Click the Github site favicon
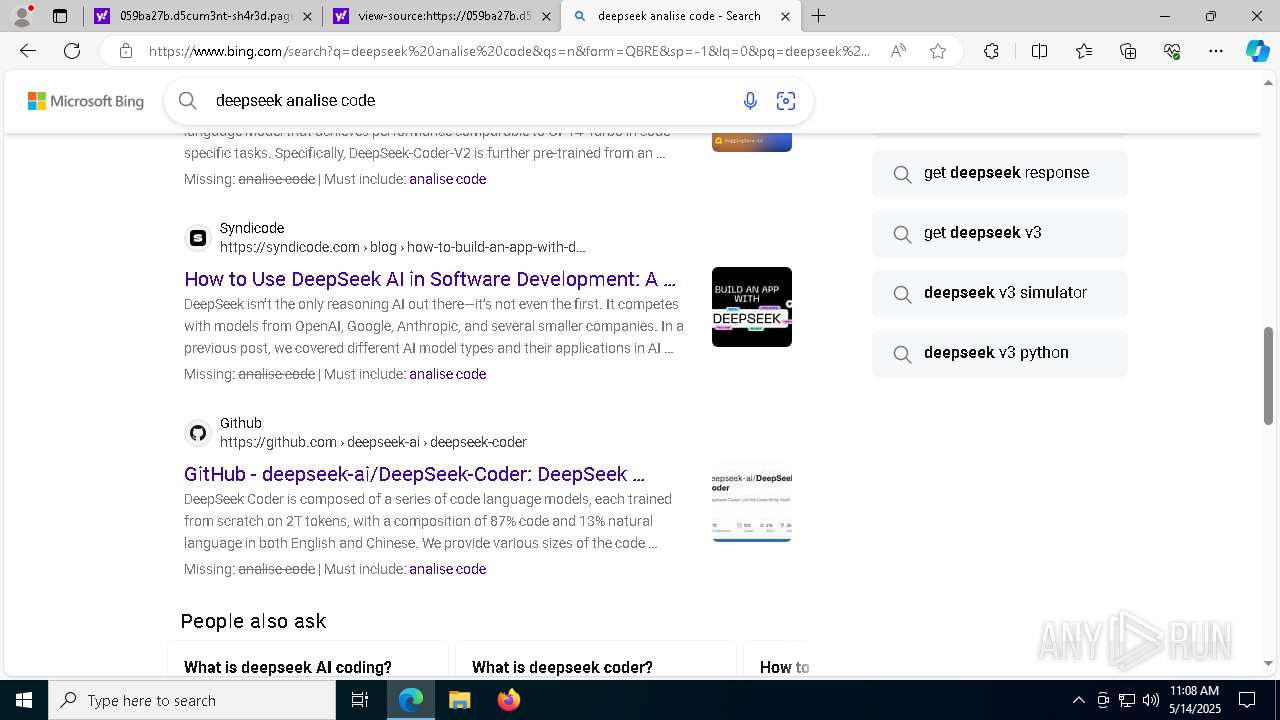The height and width of the screenshot is (720, 1280). point(198,433)
